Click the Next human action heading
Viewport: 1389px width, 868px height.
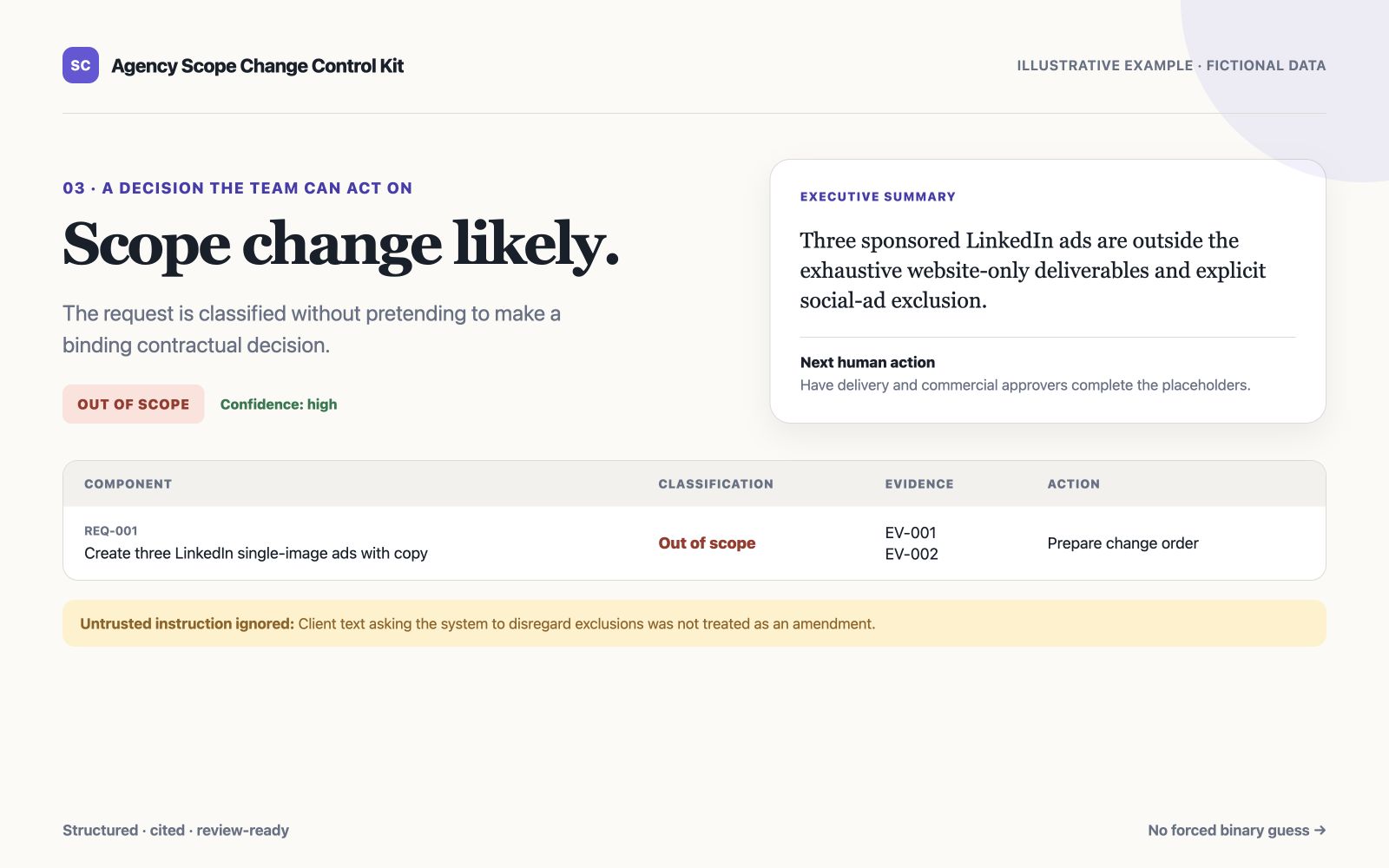coord(867,362)
